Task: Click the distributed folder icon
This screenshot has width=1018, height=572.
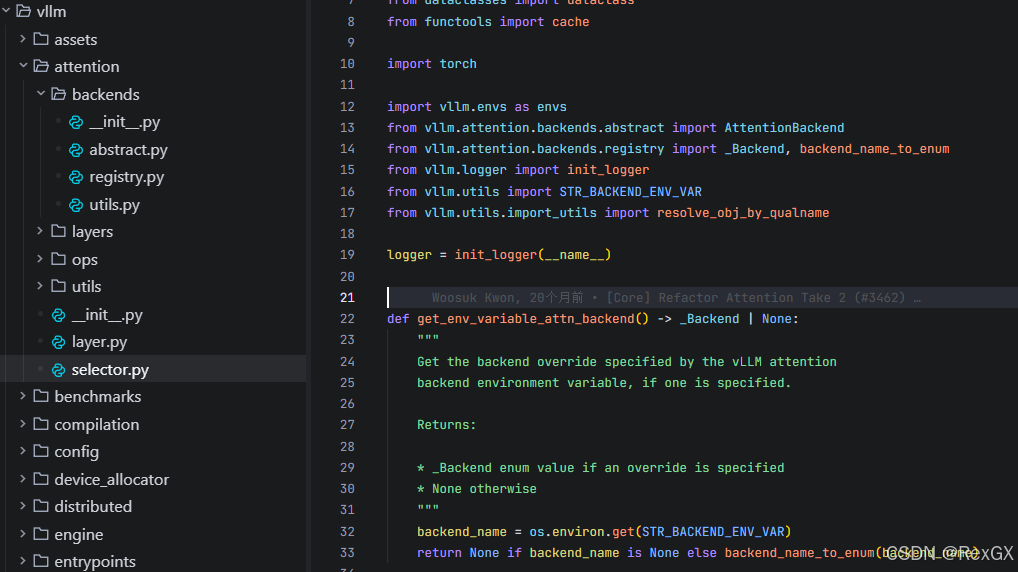Action: click(41, 506)
